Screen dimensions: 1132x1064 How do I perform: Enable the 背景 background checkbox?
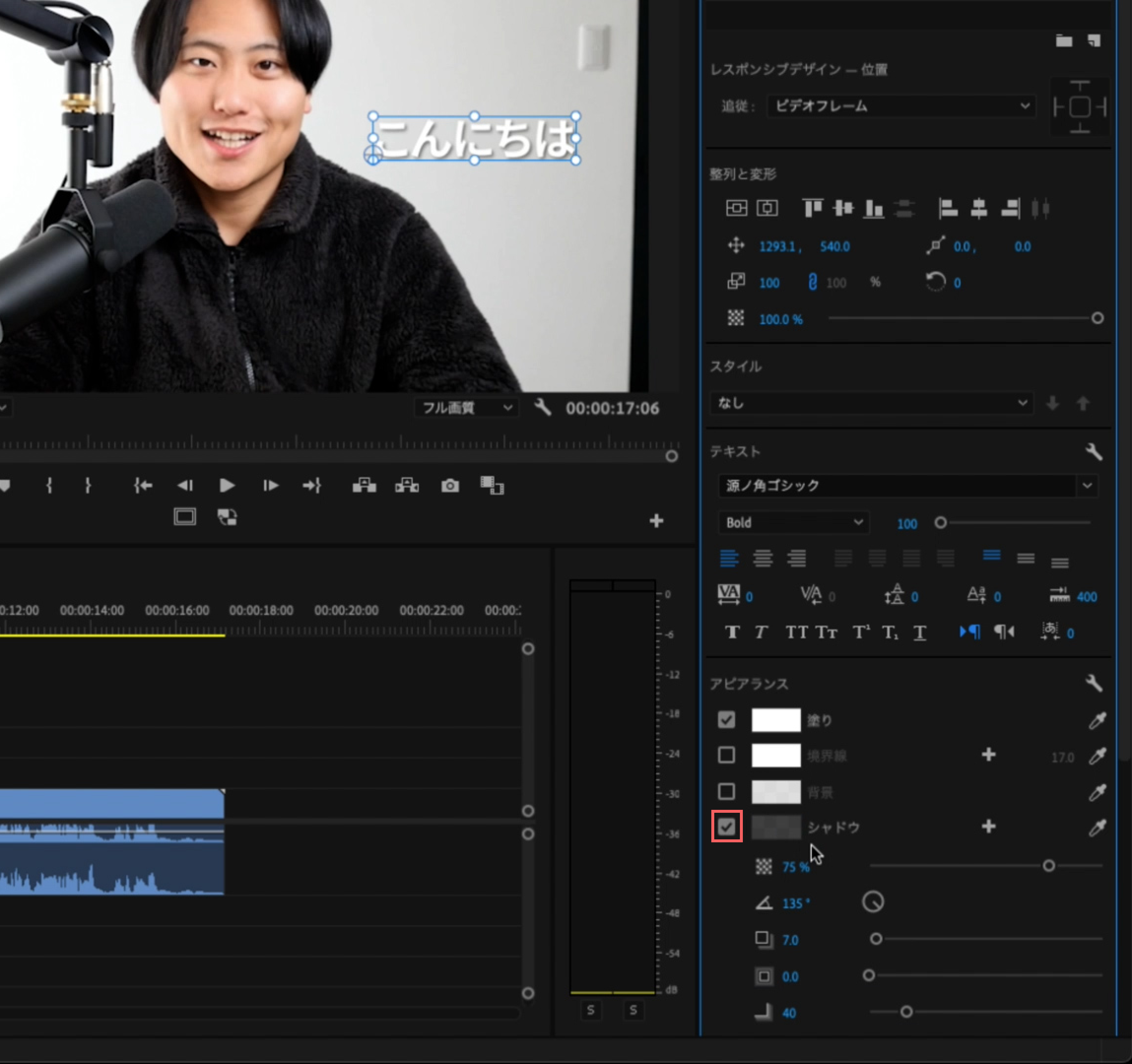727,791
